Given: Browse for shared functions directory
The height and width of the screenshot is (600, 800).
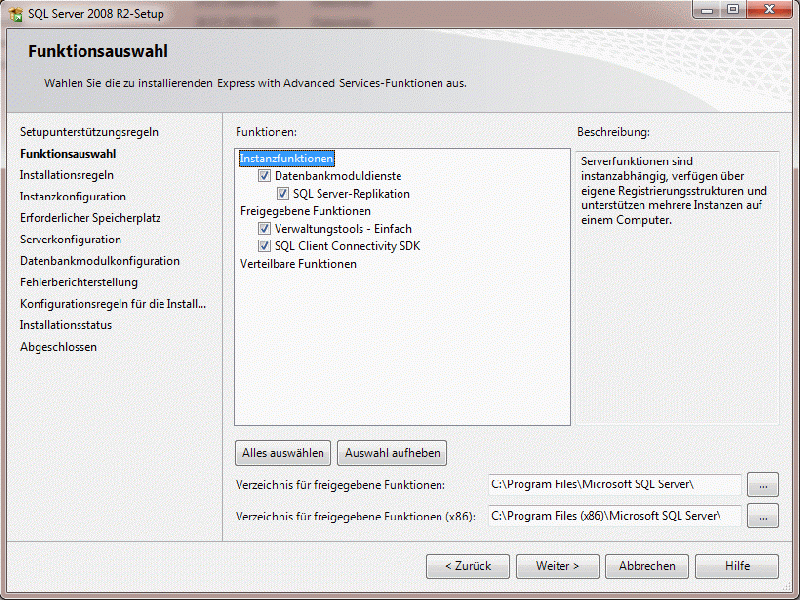Looking at the screenshot, I should point(763,485).
